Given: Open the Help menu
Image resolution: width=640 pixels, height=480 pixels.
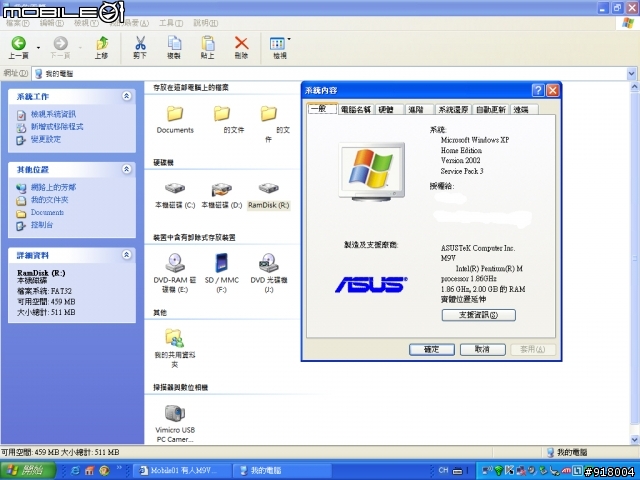Looking at the screenshot, I should coord(205,23).
